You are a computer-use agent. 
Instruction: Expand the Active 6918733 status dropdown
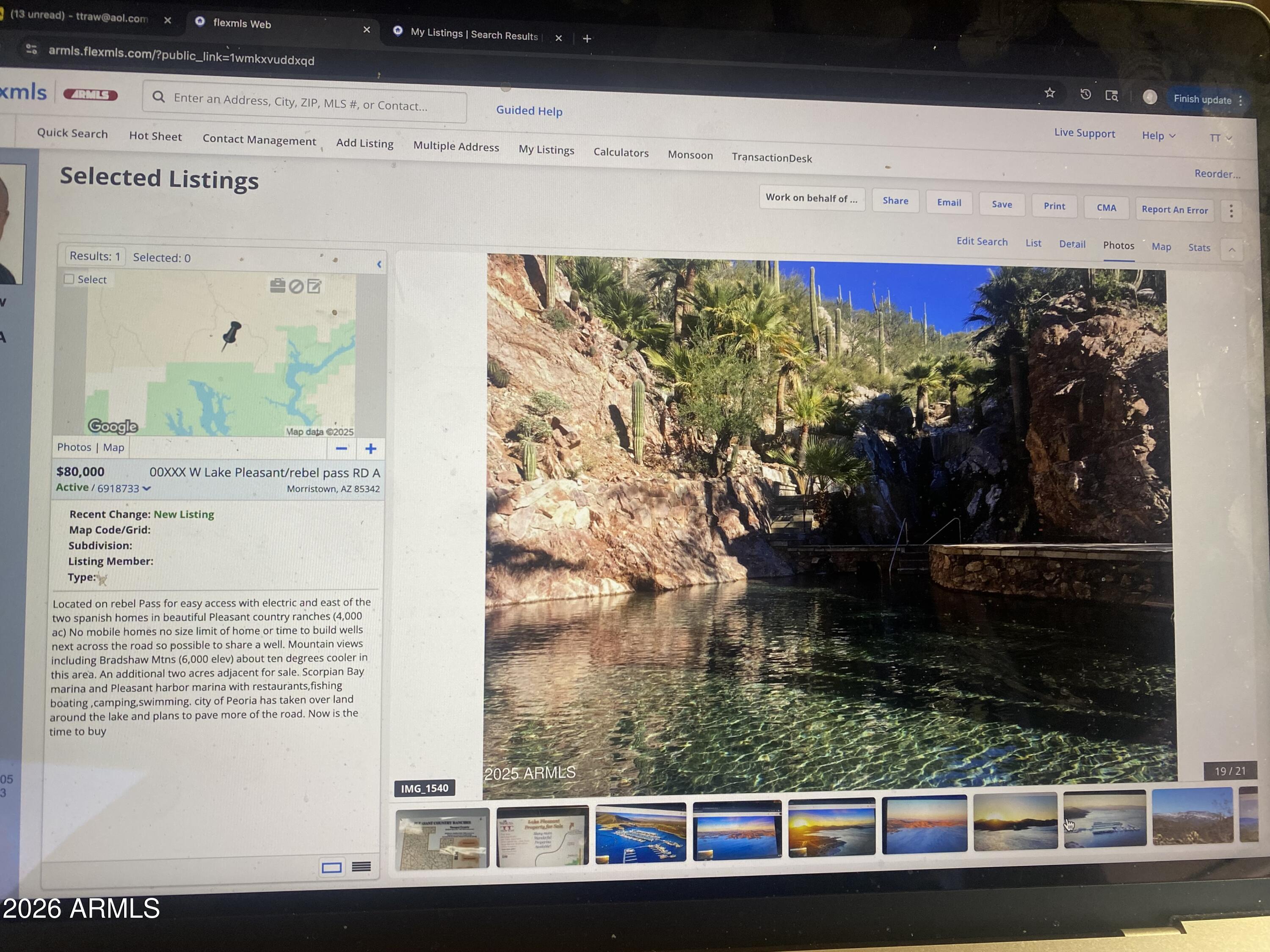point(146,488)
